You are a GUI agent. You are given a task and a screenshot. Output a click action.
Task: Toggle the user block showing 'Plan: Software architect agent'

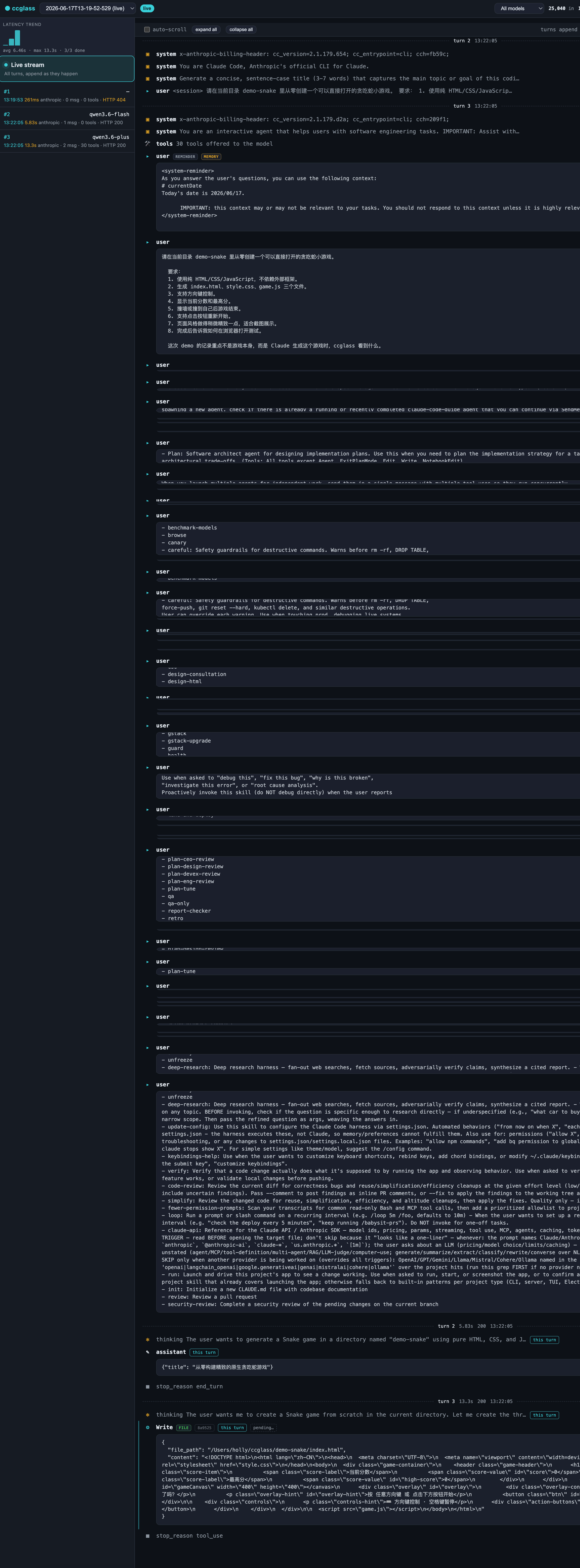pos(147,443)
